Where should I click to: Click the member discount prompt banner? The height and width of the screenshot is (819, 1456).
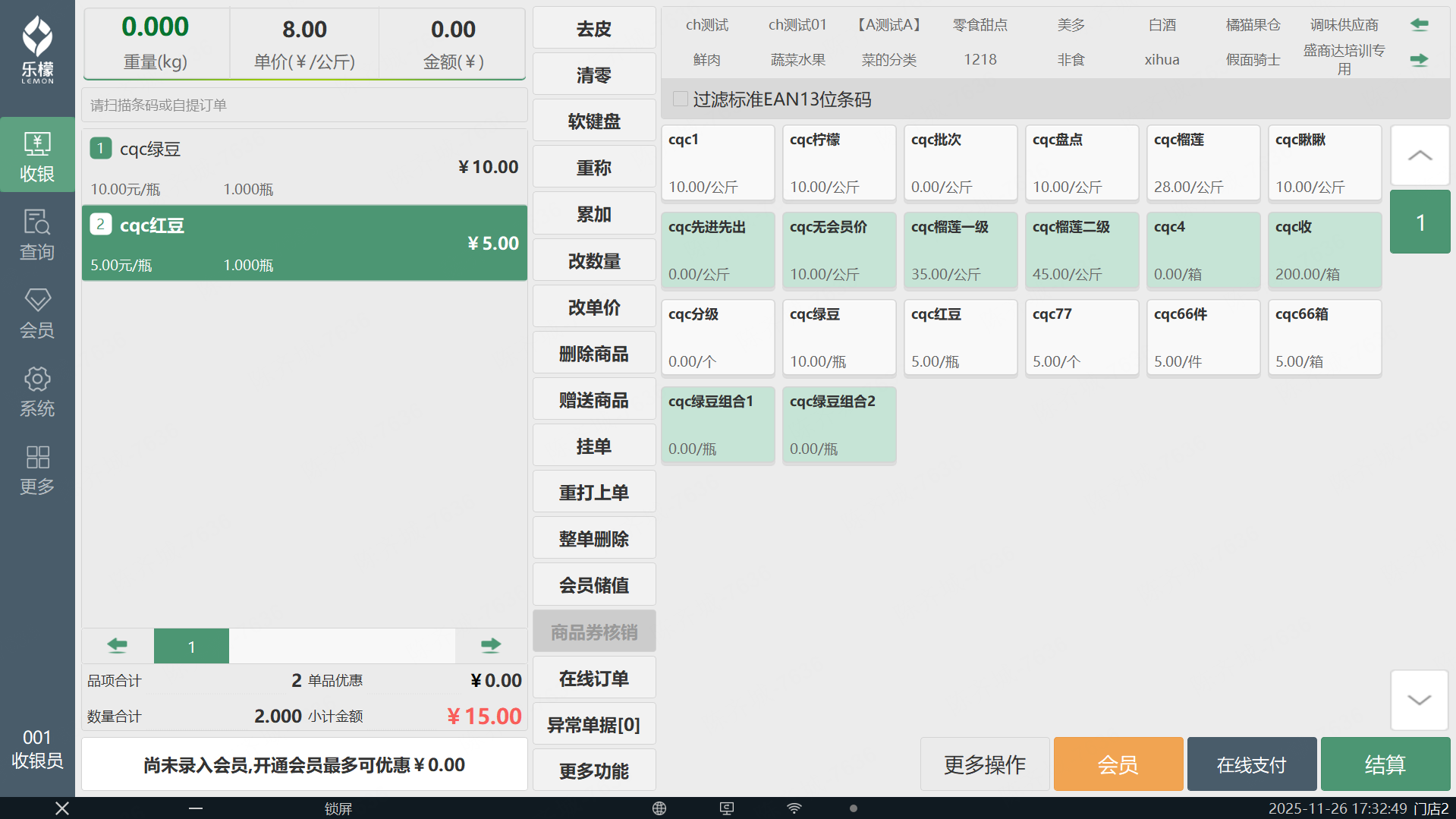pos(304,764)
